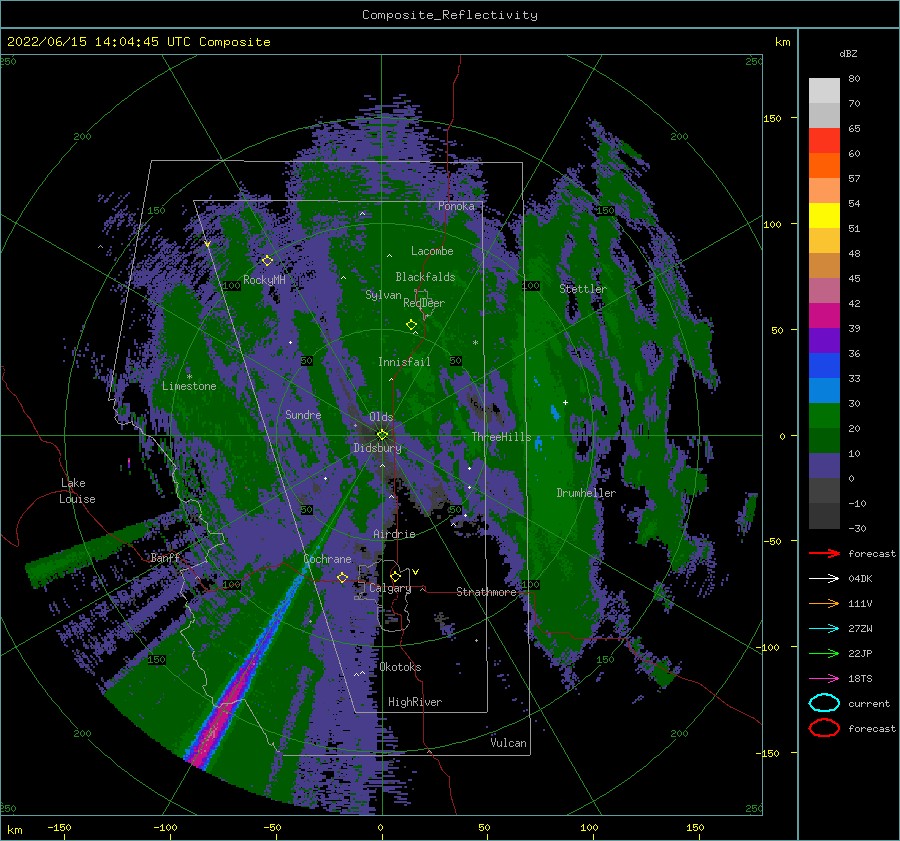The image size is (900, 841).
Task: Click the Airdrie label
Action: click(x=394, y=534)
